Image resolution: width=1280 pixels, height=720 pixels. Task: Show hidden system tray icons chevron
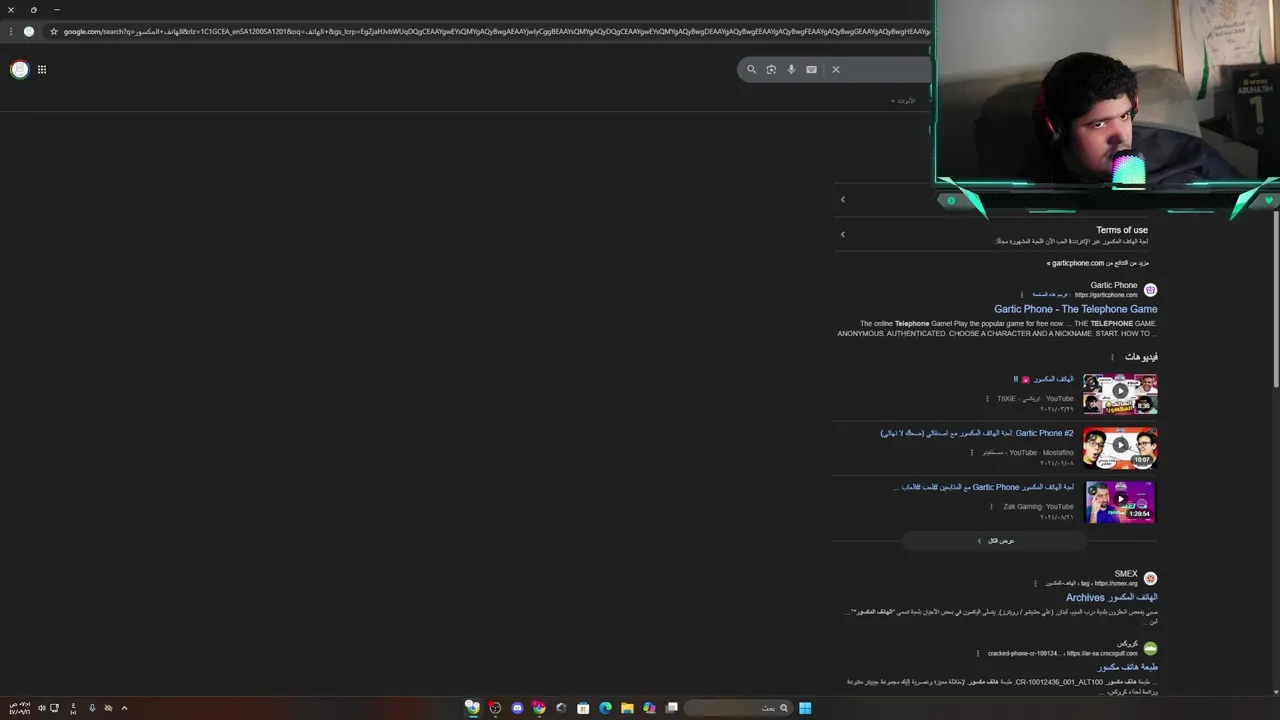click(124, 708)
